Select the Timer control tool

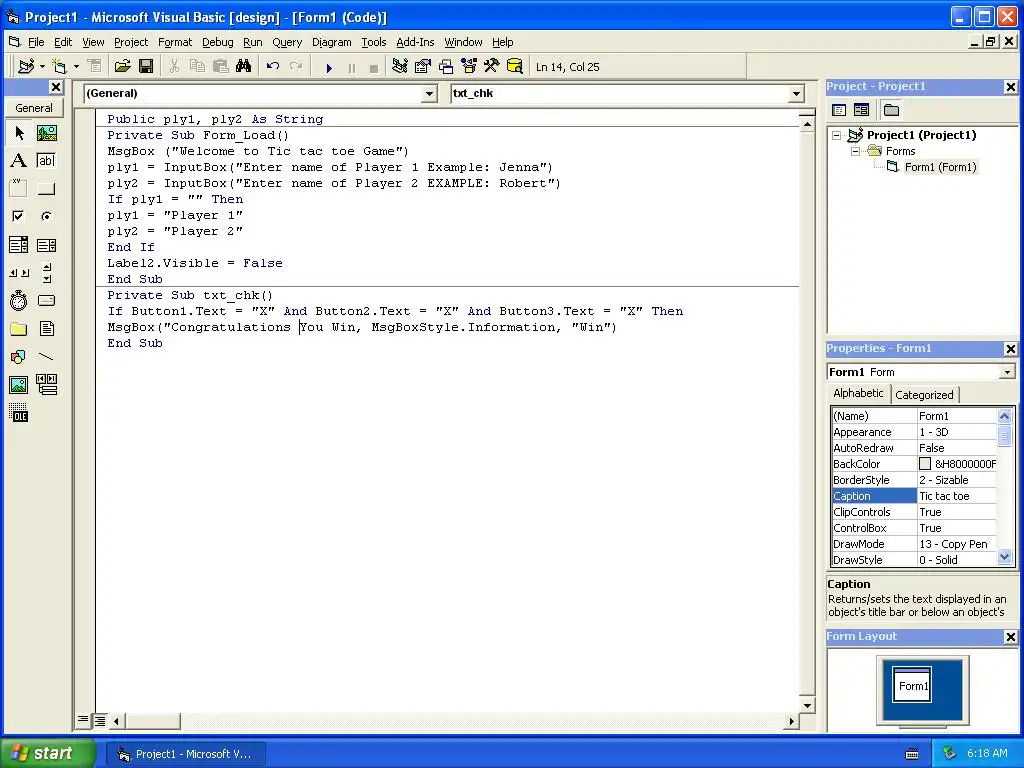19,300
